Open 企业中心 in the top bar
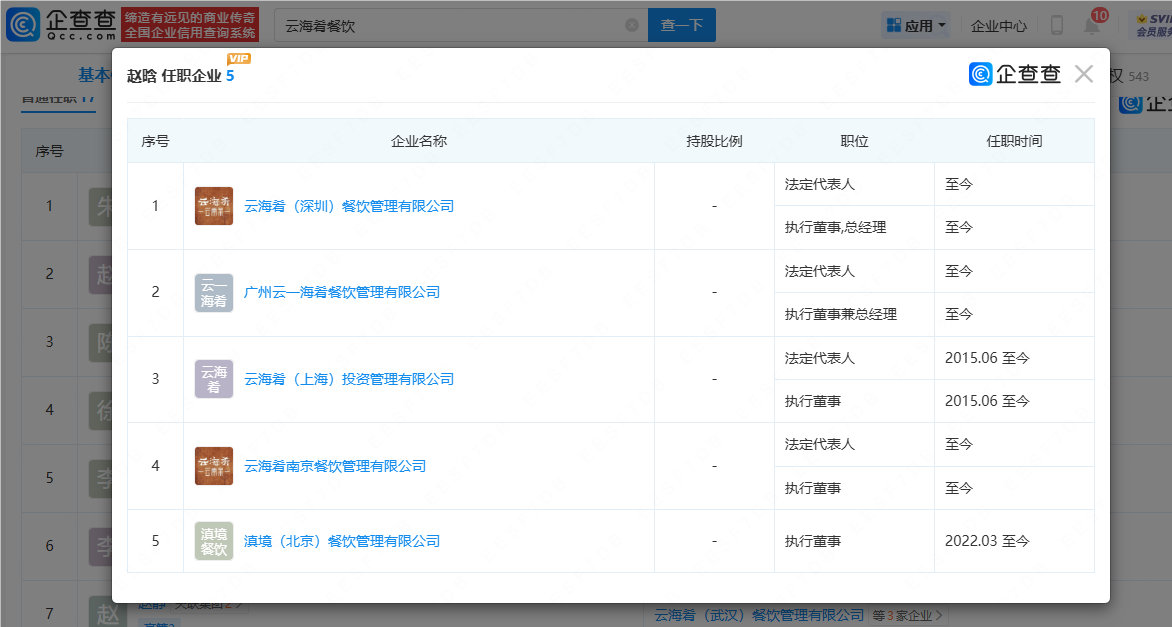Screen dimensions: 1172x627 pyautogui.click(x=999, y=25)
